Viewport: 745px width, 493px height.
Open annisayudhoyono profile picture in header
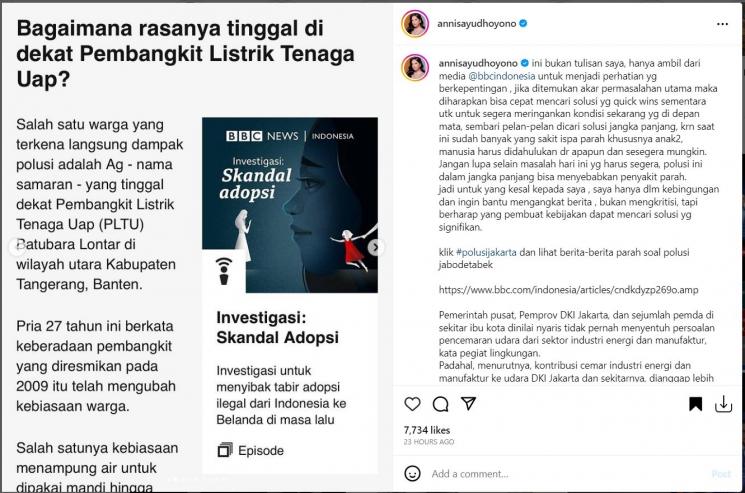coord(415,23)
